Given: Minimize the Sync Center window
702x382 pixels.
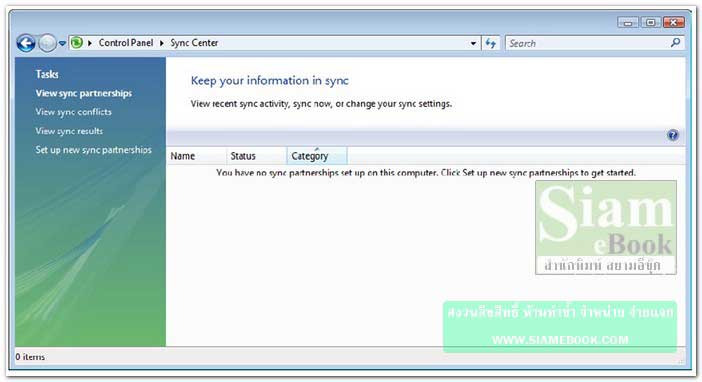Looking at the screenshot, I should click(628, 22).
